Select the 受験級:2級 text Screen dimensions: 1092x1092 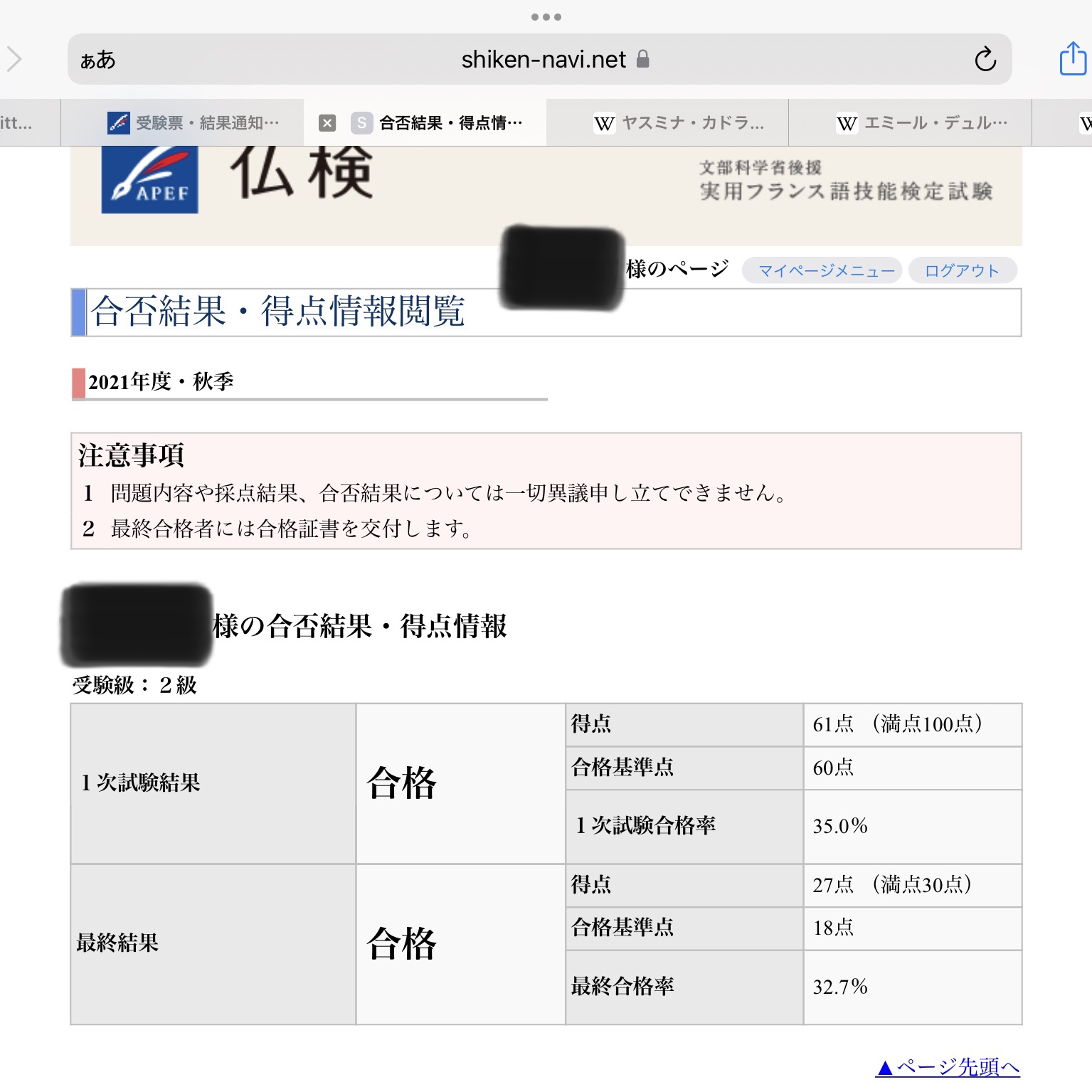coord(134,685)
